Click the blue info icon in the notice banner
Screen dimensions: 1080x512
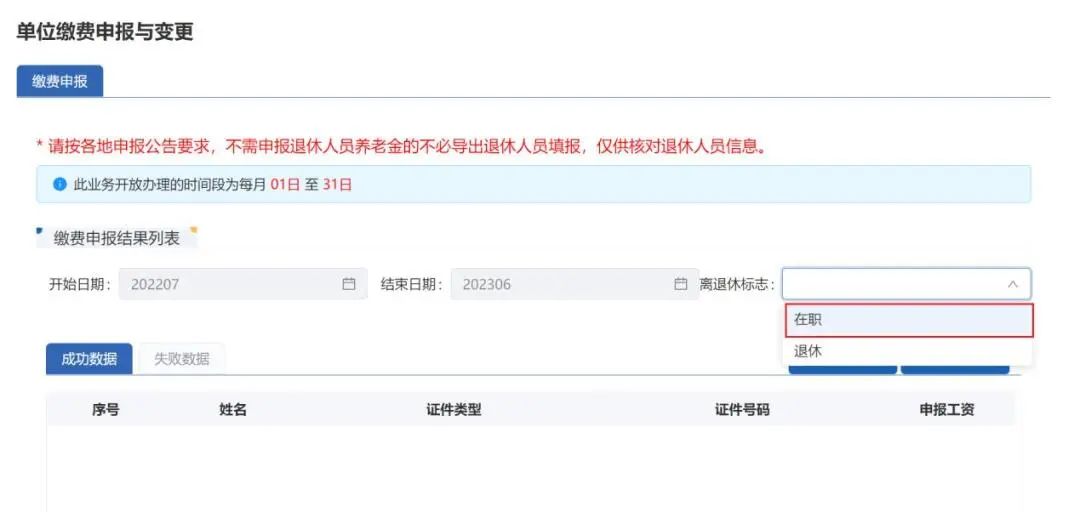pos(59,185)
